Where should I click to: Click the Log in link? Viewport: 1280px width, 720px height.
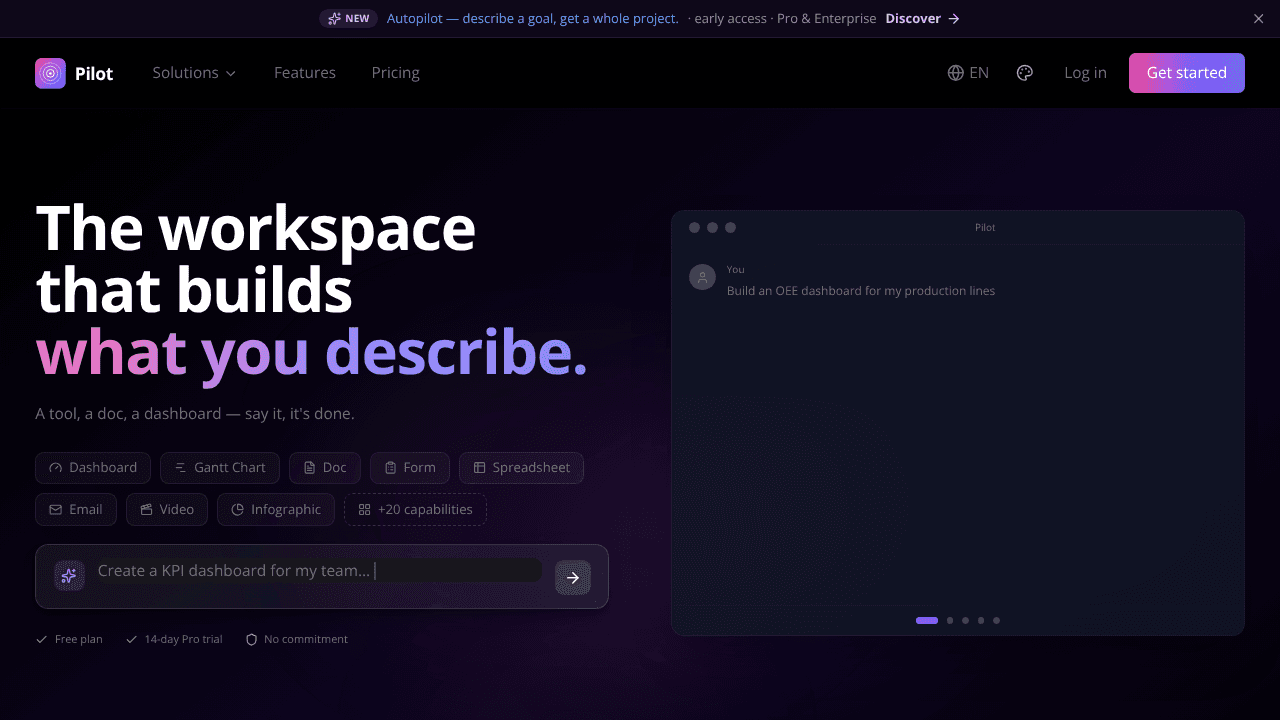(1085, 73)
